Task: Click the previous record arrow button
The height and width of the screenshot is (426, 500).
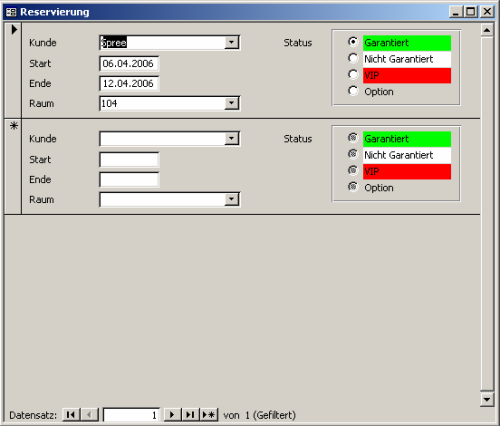Action: (89, 415)
